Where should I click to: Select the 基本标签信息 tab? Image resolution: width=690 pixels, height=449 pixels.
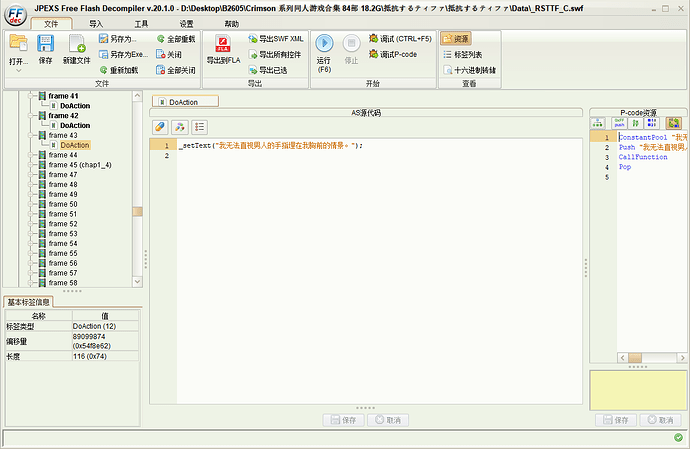coord(29,302)
